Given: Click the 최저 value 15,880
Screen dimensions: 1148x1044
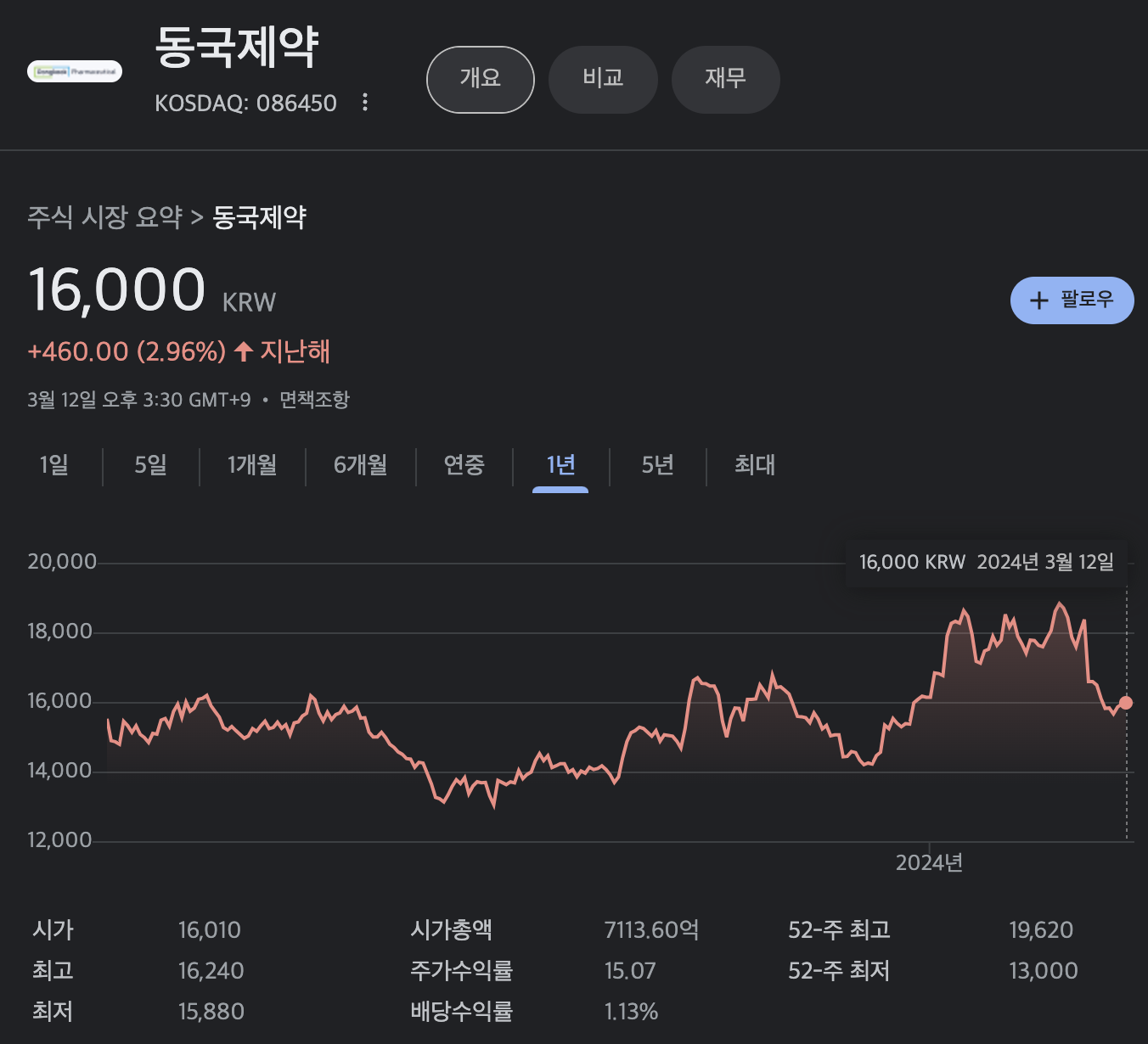Looking at the screenshot, I should tap(211, 1012).
